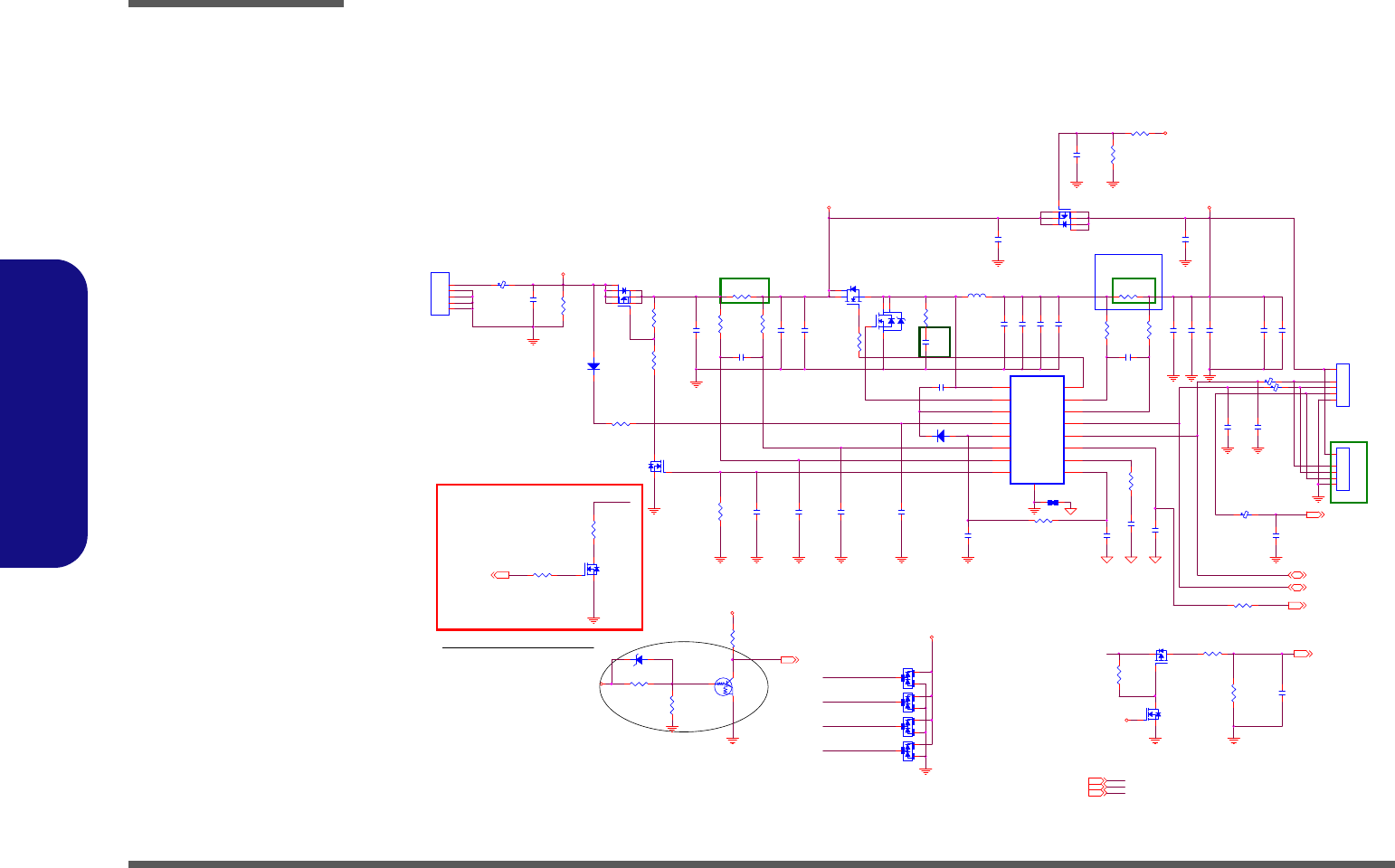Click the topmost of four stacked MOSFETs
Image resolution: width=1395 pixels, height=868 pixels.
click(908, 677)
